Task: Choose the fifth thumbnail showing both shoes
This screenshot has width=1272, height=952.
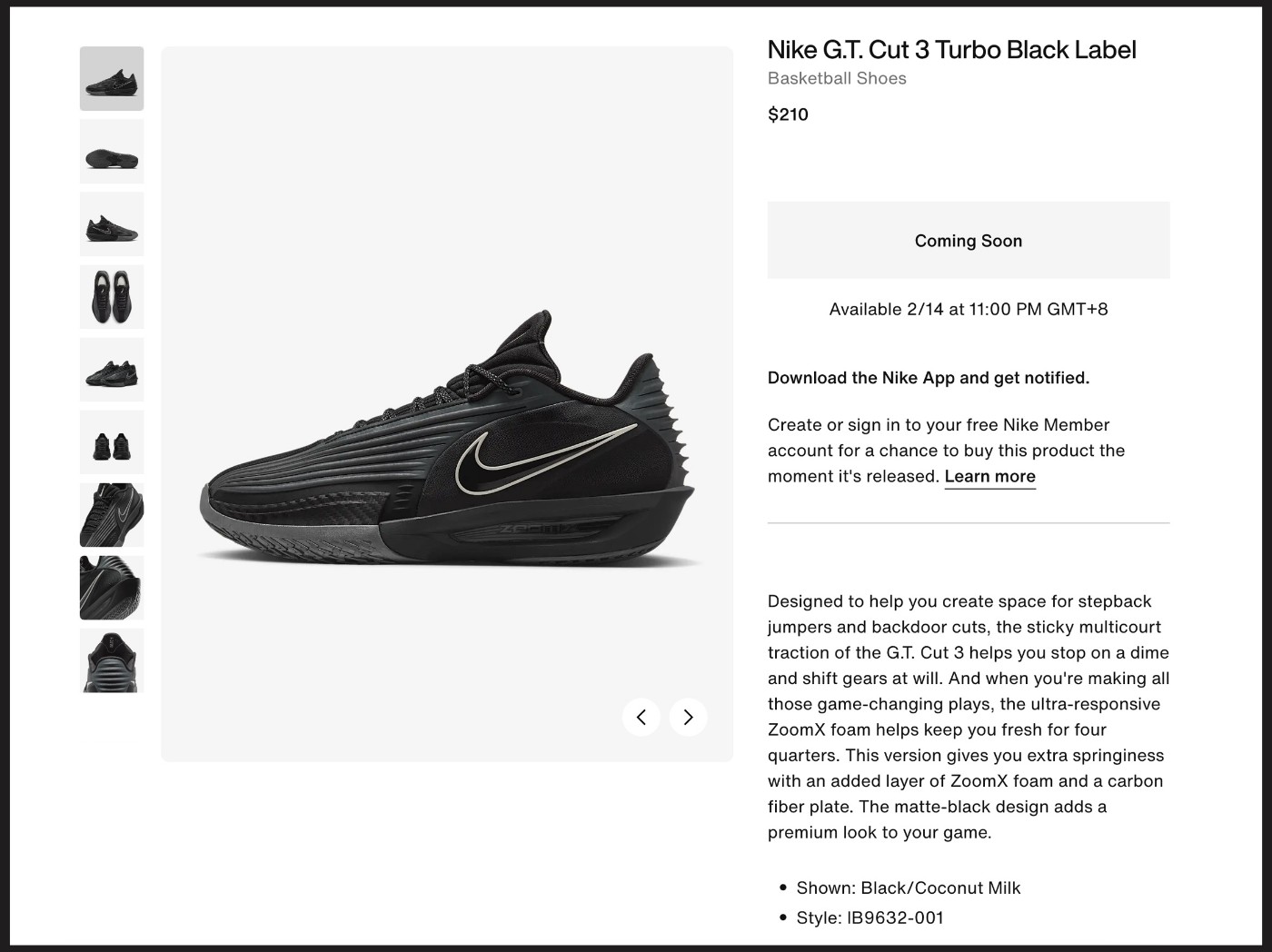Action: click(x=112, y=370)
